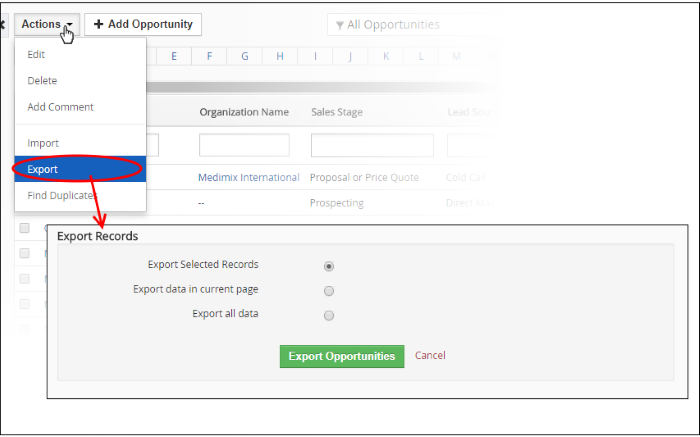Click the Organization Name search field
The image size is (700, 437).
[x=244, y=145]
